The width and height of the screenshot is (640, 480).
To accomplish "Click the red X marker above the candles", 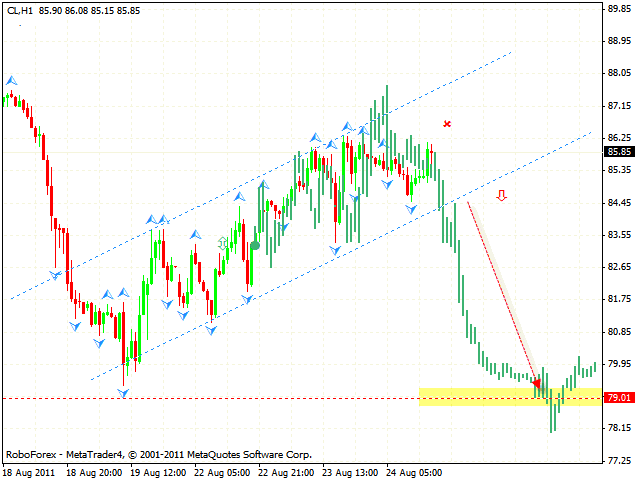I will 447,124.
